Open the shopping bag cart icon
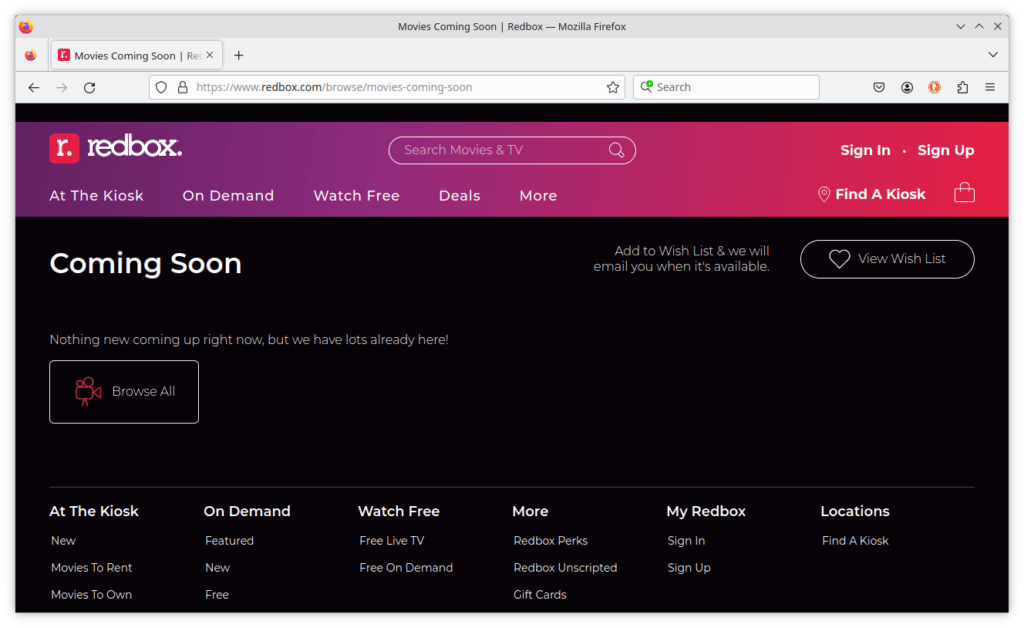The height and width of the screenshot is (628, 1024). click(964, 193)
